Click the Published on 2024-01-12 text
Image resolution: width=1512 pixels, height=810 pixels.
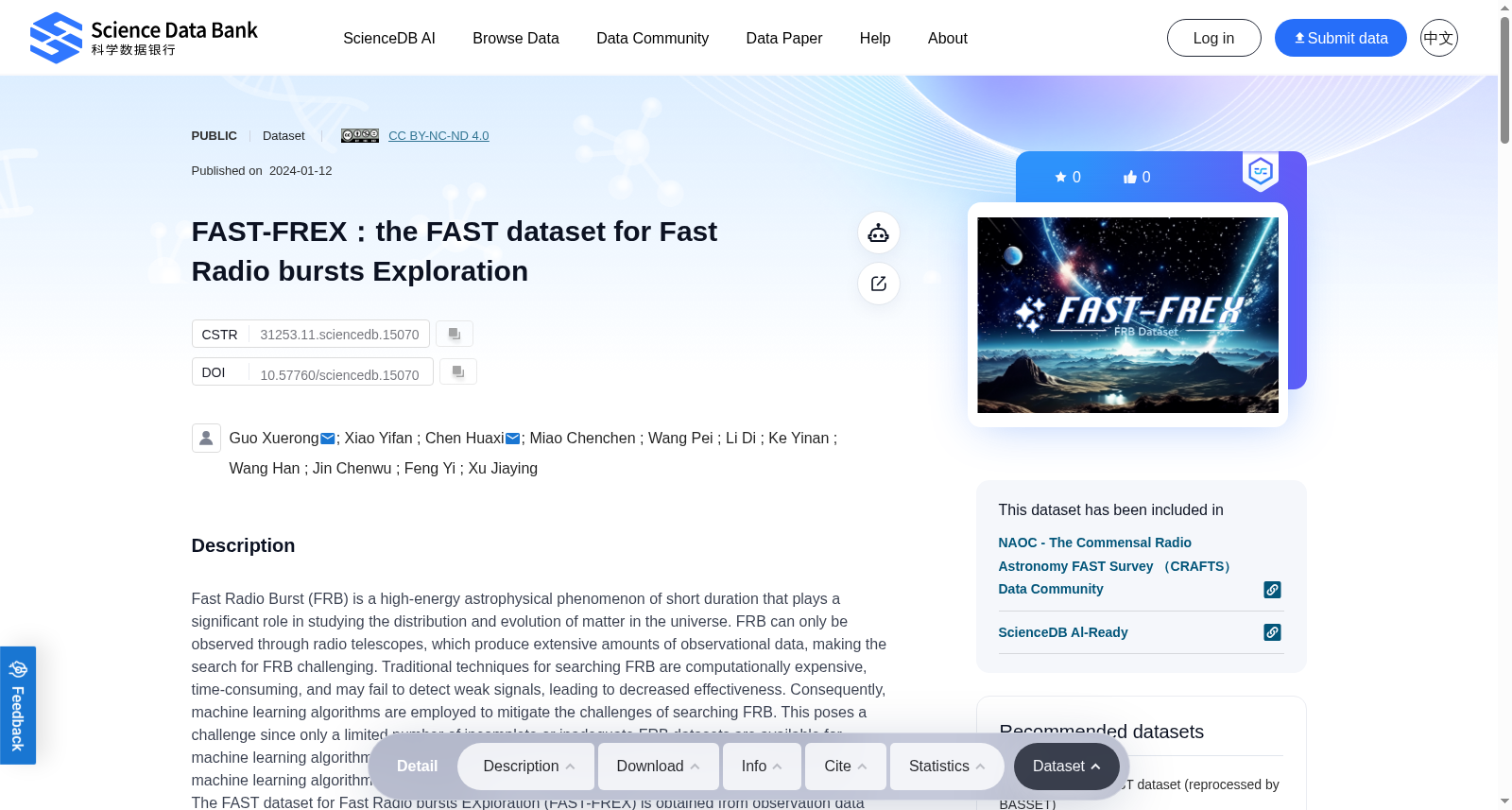pyautogui.click(x=262, y=171)
